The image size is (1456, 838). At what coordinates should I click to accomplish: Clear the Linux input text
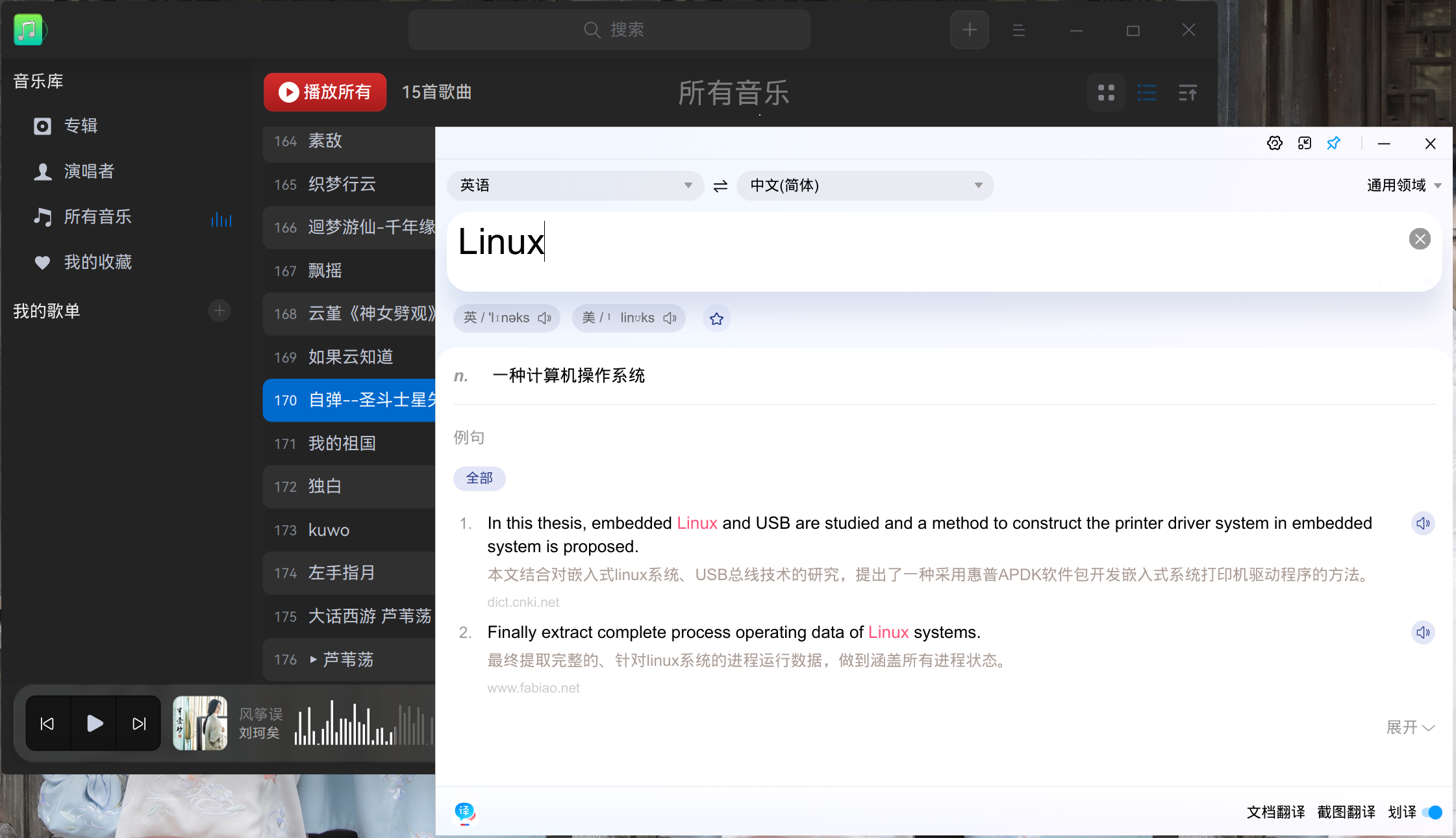tap(1420, 239)
